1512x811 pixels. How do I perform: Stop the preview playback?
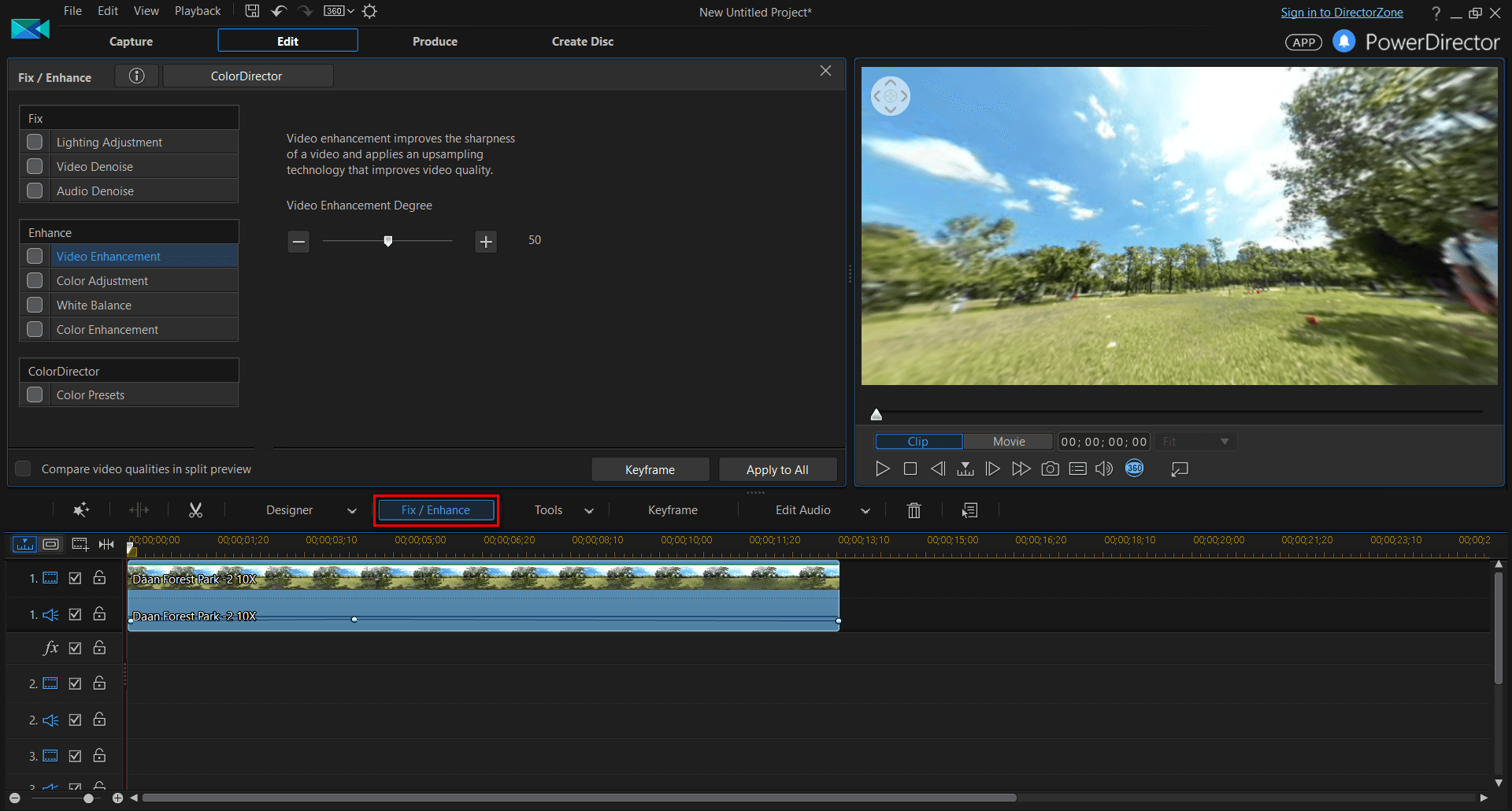[910, 468]
